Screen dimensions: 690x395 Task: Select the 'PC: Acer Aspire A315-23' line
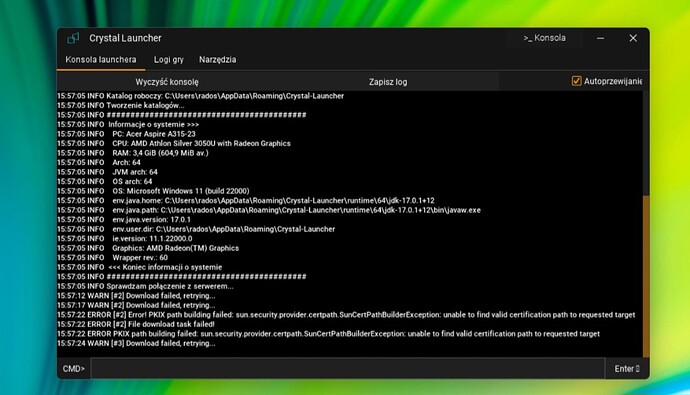click(x=126, y=134)
